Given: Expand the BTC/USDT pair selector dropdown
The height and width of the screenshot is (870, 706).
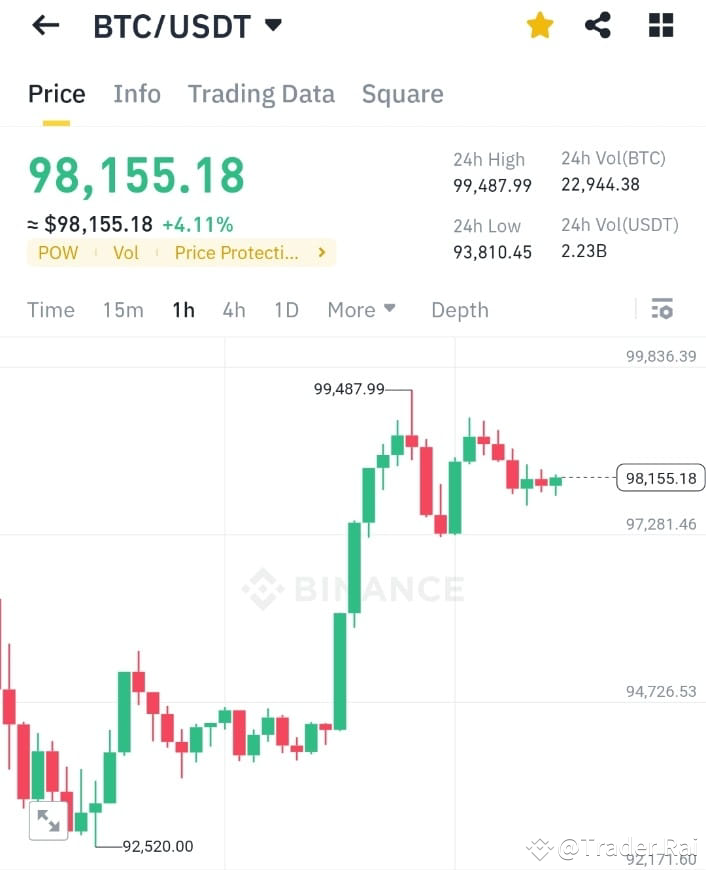Looking at the screenshot, I should point(272,27).
